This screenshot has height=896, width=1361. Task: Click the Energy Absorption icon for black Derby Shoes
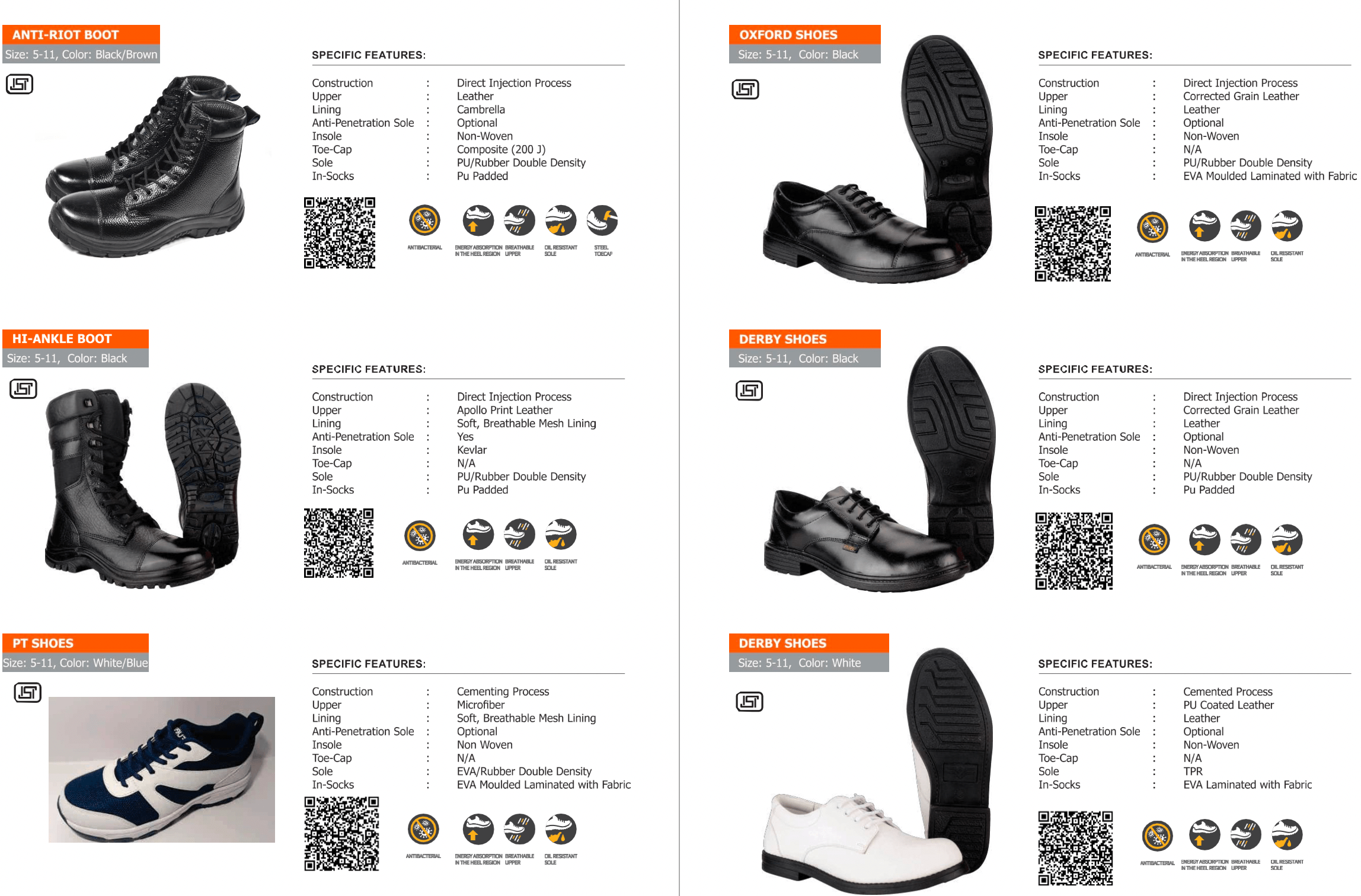1205,540
